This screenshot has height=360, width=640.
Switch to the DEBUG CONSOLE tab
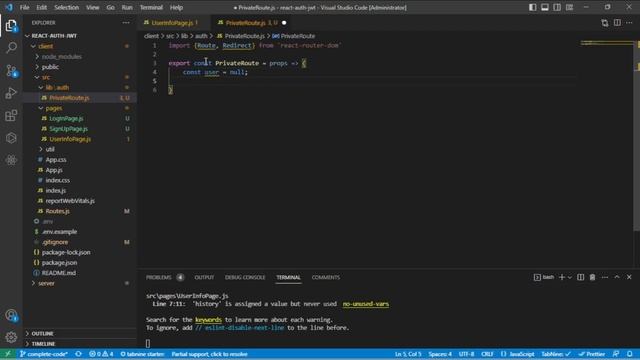coord(245,277)
